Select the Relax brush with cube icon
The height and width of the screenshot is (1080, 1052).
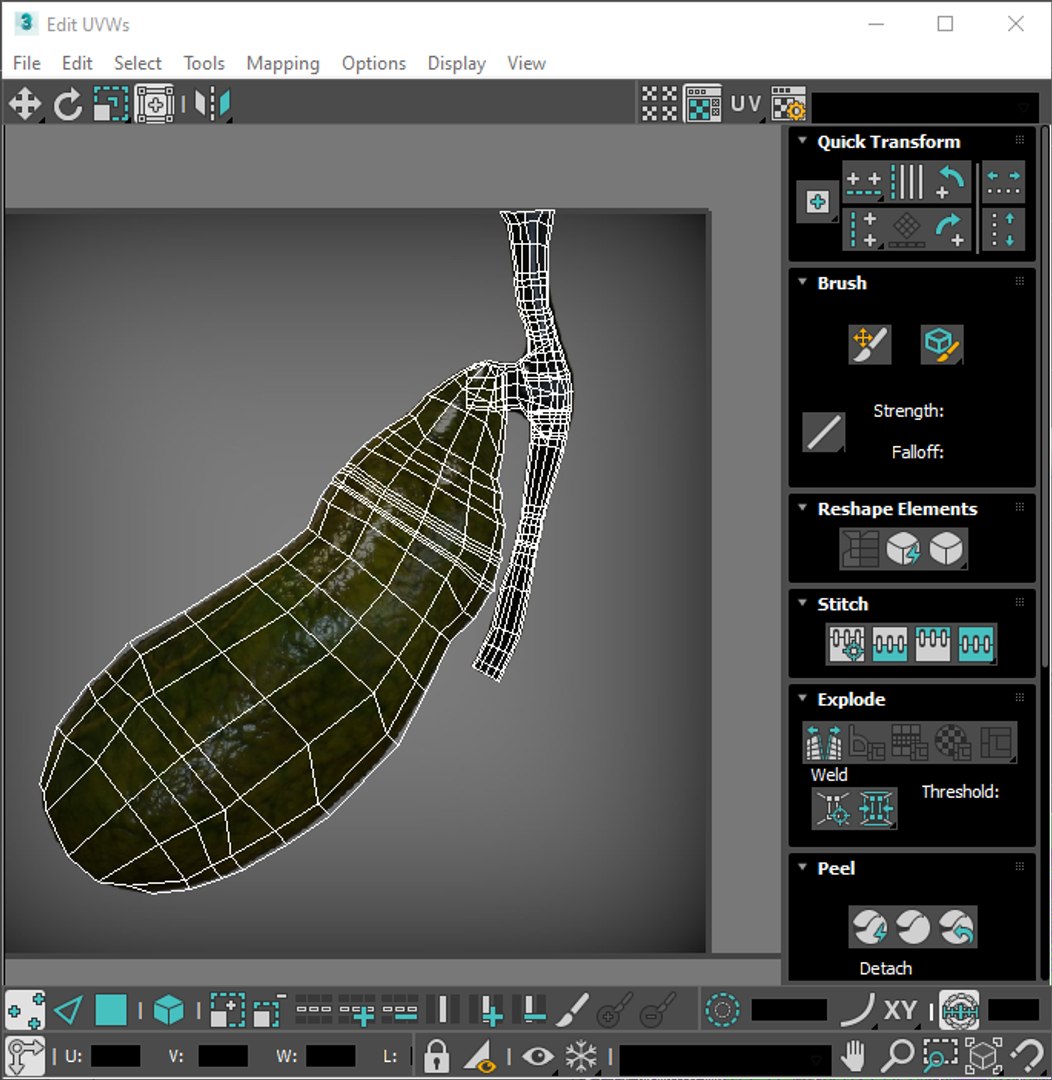(942, 344)
